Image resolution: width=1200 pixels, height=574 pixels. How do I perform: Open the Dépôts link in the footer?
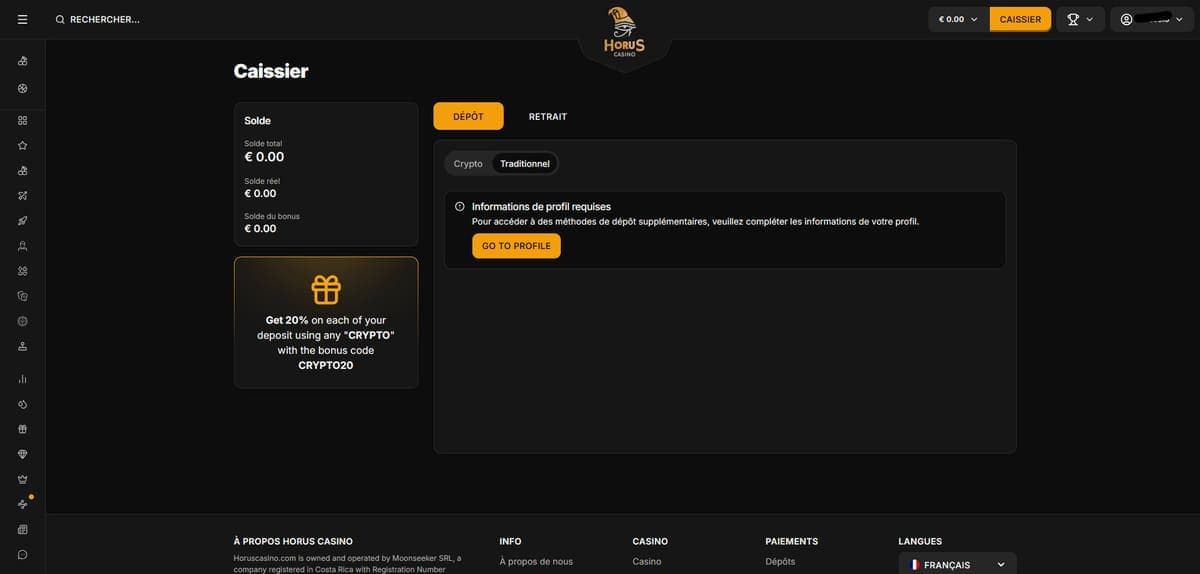[x=780, y=561]
